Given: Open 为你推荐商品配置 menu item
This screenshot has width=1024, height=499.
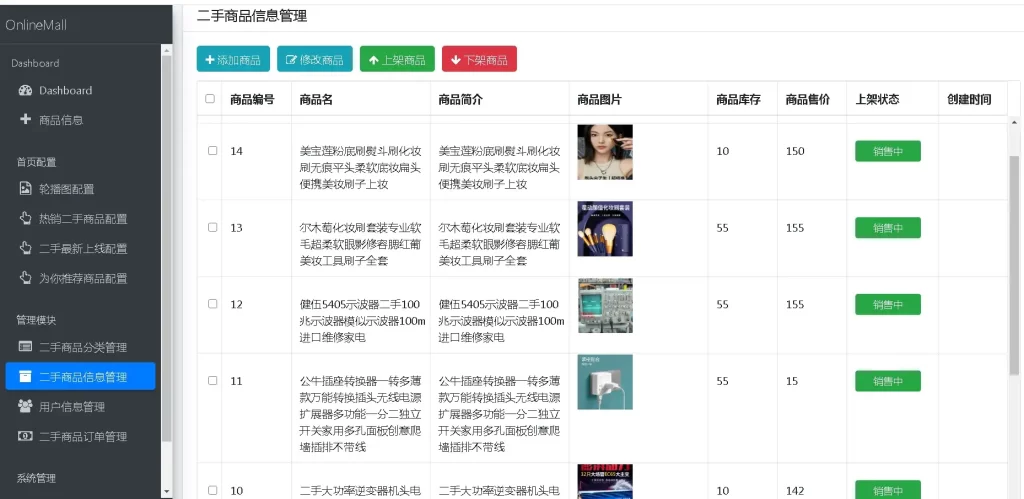Looking at the screenshot, I should point(80,278).
